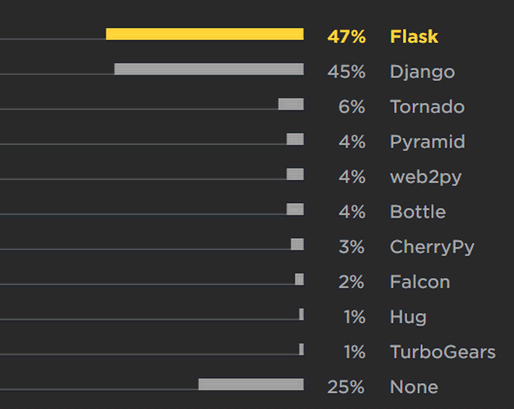Select the Tornado label
The height and width of the screenshot is (409, 514).
point(427,107)
